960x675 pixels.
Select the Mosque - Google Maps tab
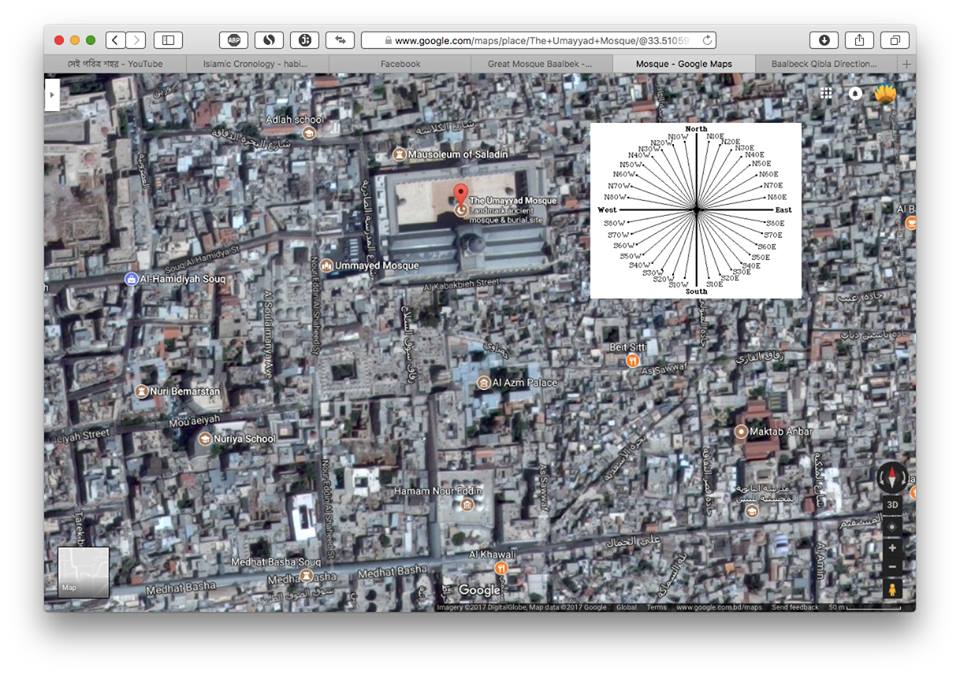[684, 64]
